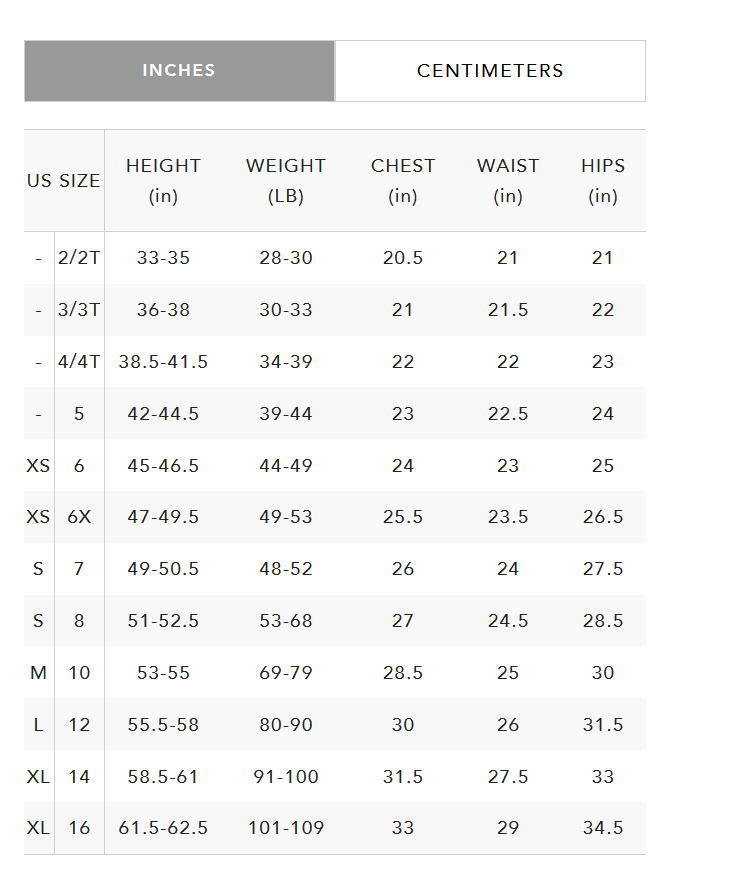Click the 6X size cell

[x=79, y=517]
